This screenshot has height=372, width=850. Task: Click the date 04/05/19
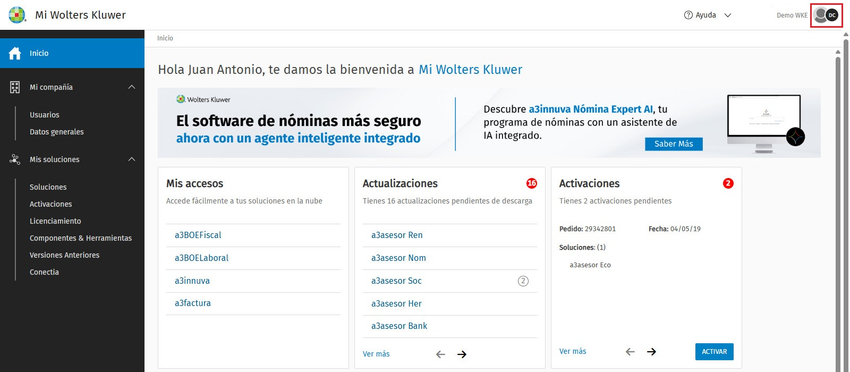point(686,229)
